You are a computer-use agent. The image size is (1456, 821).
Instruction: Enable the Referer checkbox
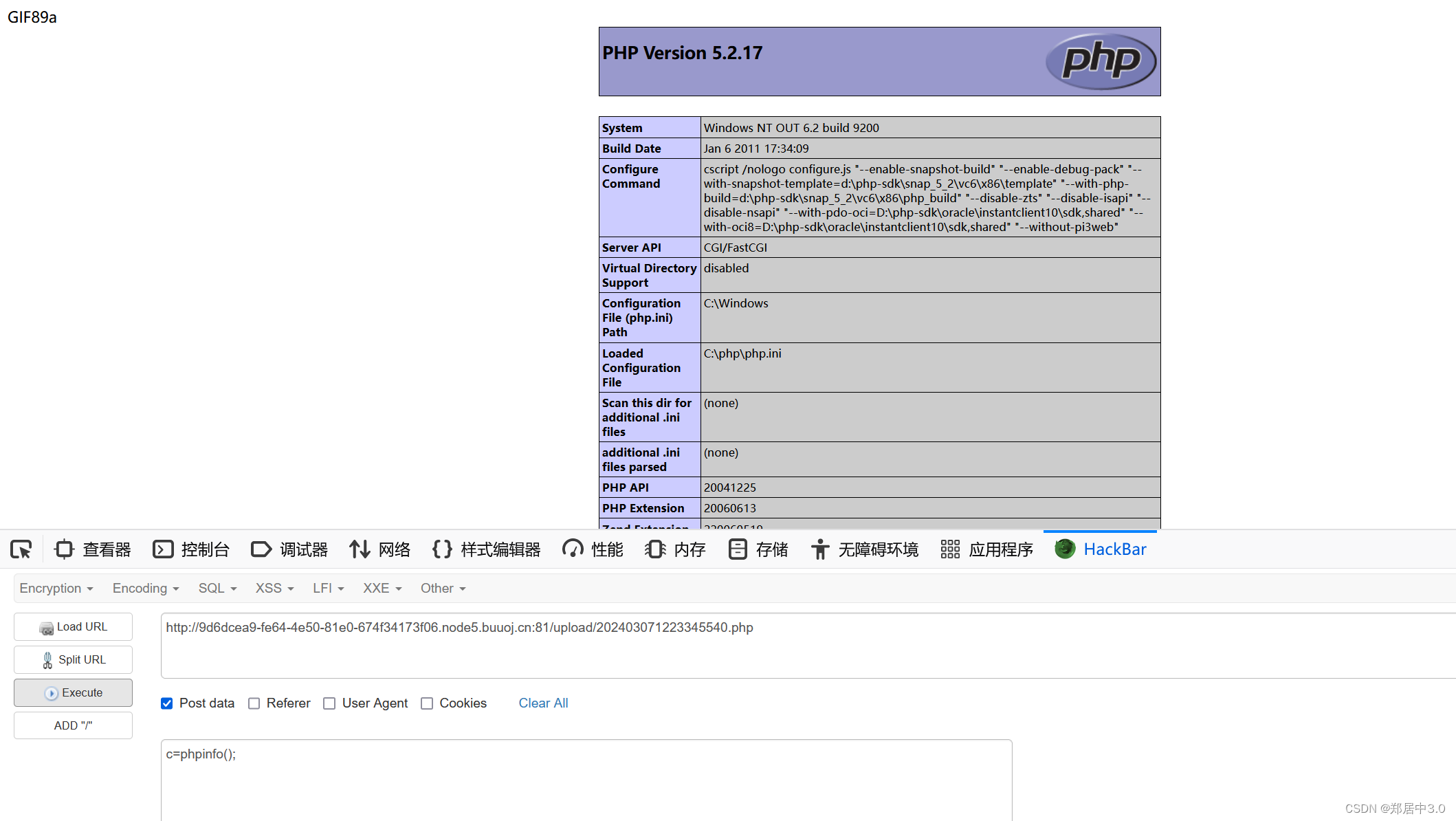click(x=254, y=703)
